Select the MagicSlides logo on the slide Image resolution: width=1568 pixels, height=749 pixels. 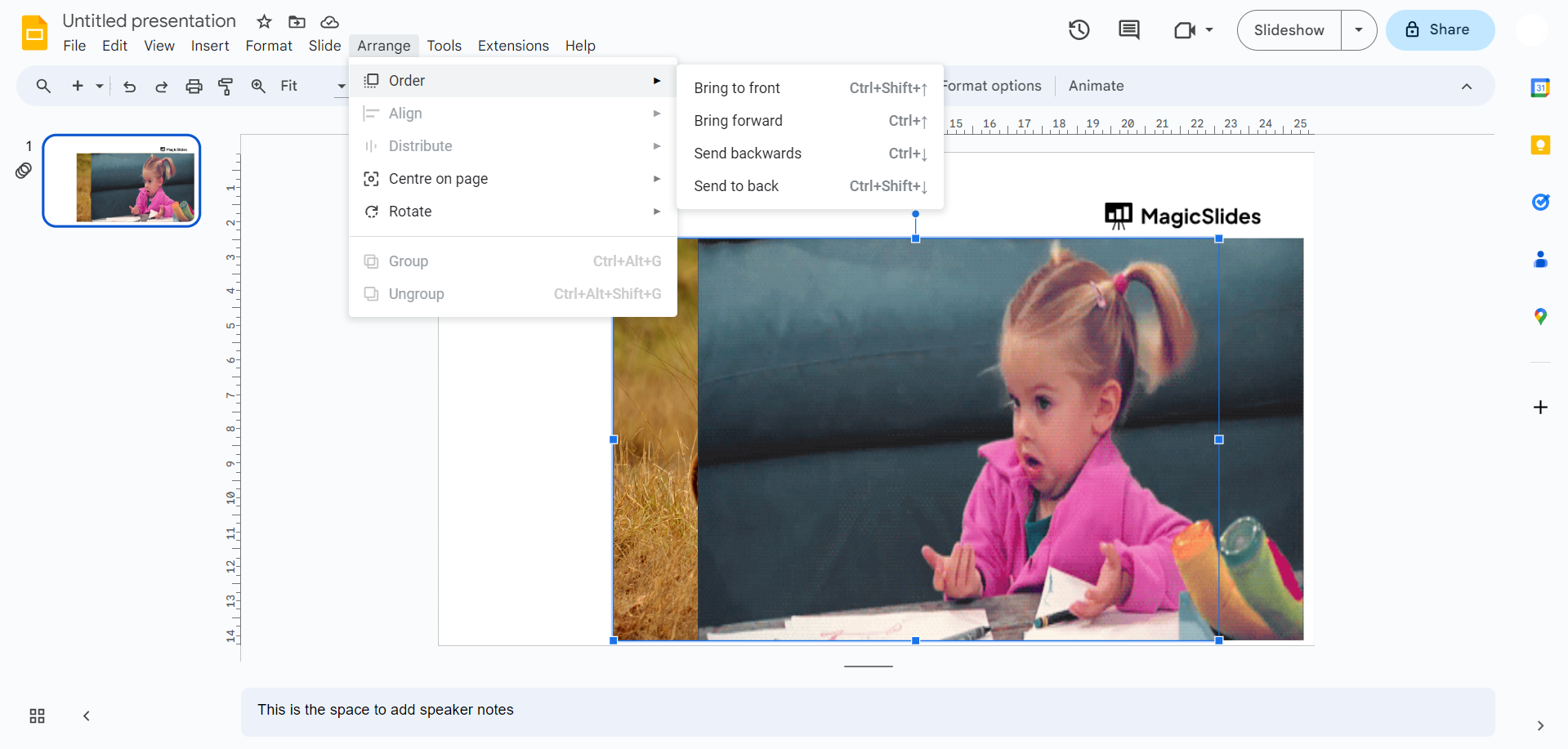(x=1182, y=216)
